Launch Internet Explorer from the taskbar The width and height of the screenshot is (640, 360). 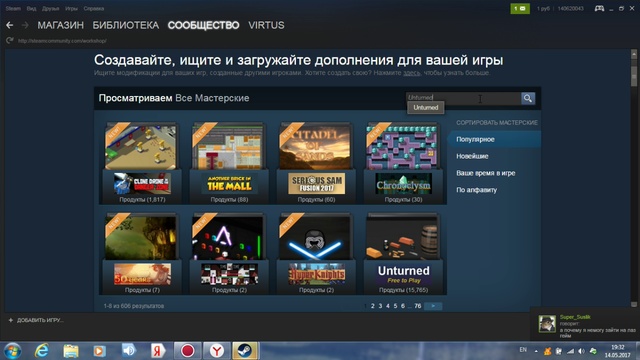tap(42, 351)
